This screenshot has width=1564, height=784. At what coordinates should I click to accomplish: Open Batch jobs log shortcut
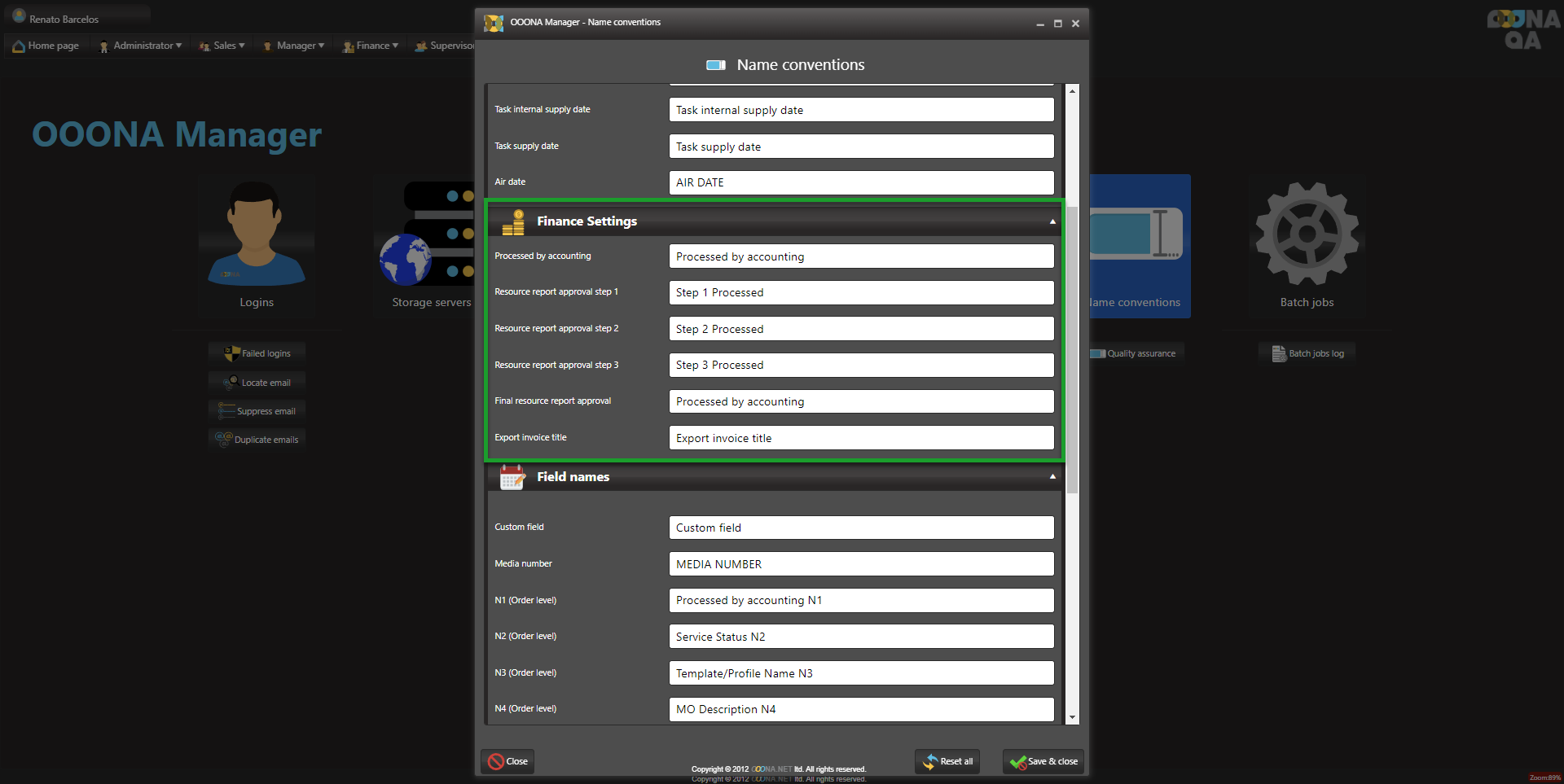coord(1308,353)
